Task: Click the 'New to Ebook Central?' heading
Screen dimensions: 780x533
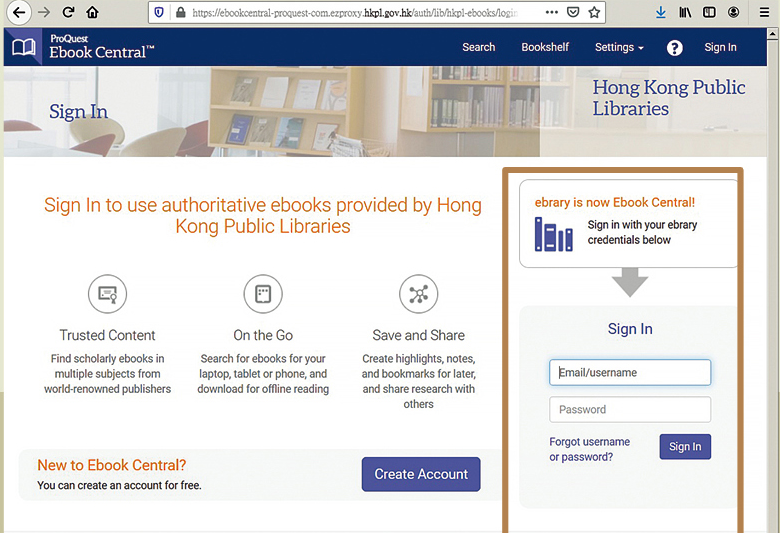Action: 111,465
